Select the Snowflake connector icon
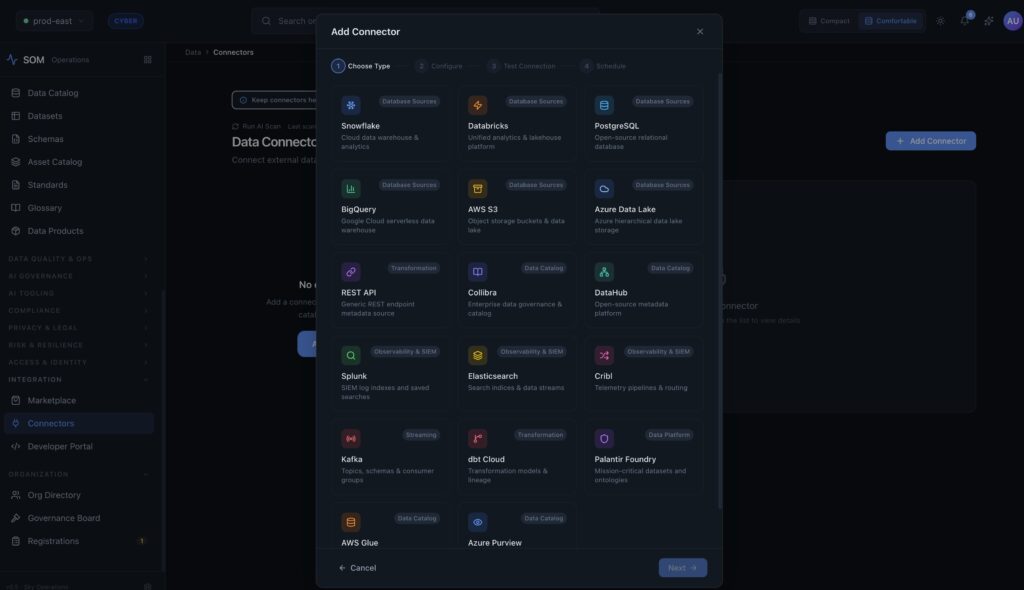 [351, 105]
